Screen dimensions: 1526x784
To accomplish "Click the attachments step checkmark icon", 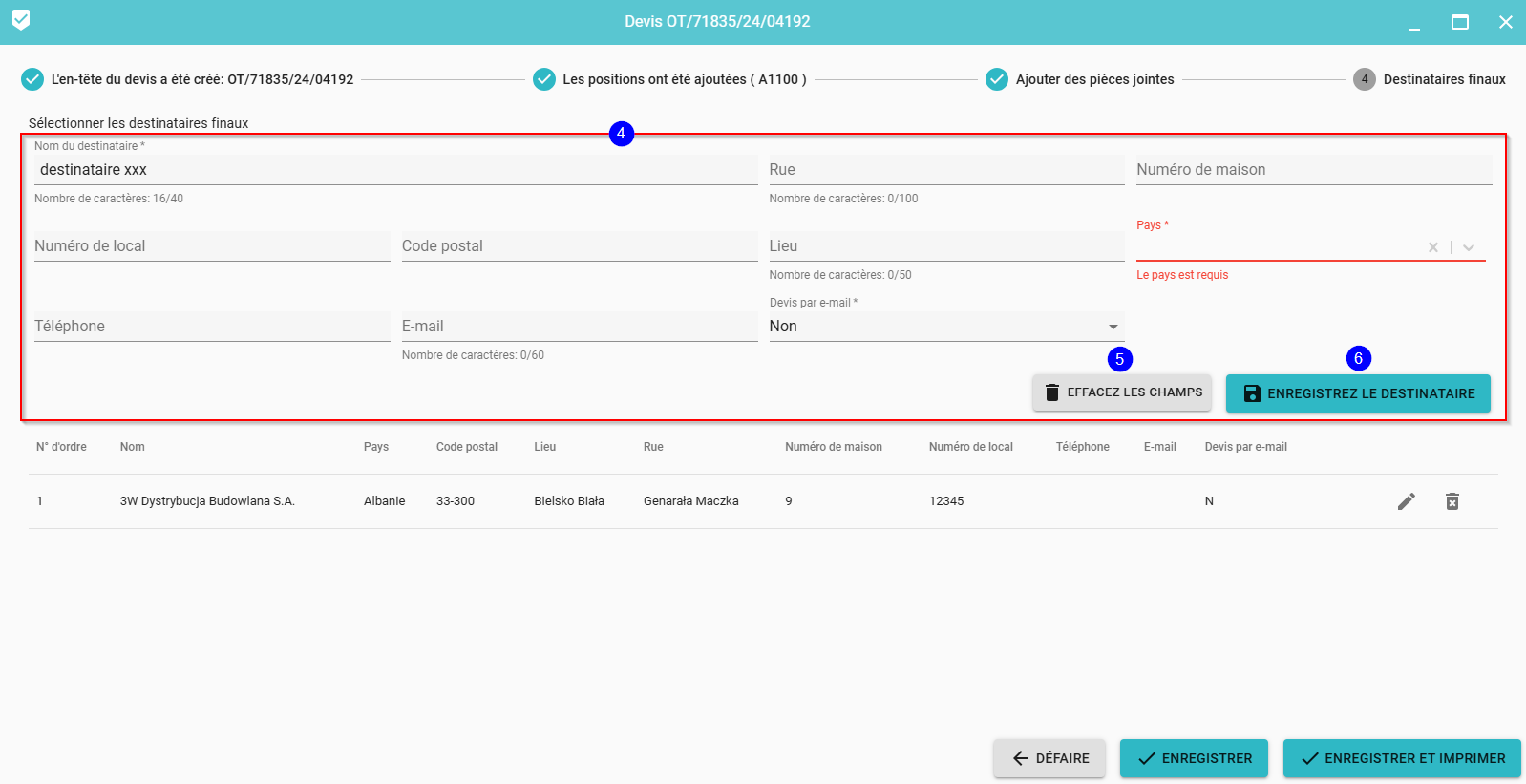I will pos(997,79).
